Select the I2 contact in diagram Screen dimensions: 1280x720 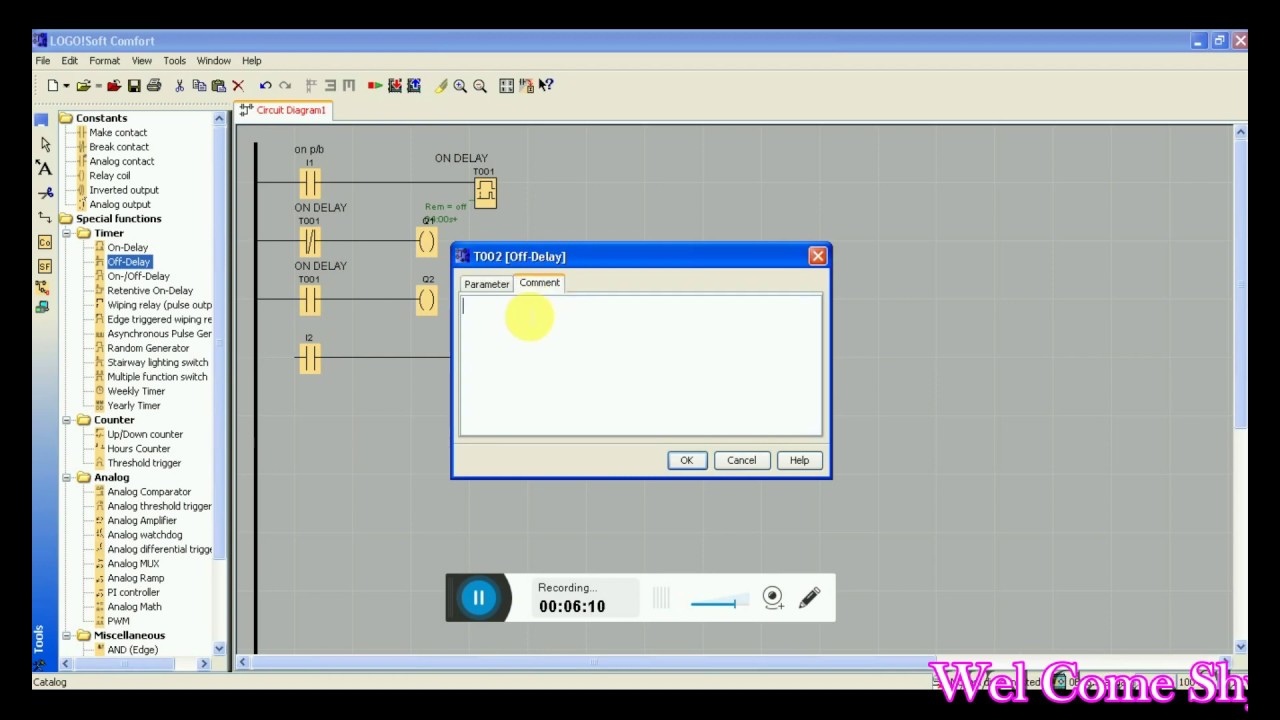pyautogui.click(x=309, y=357)
